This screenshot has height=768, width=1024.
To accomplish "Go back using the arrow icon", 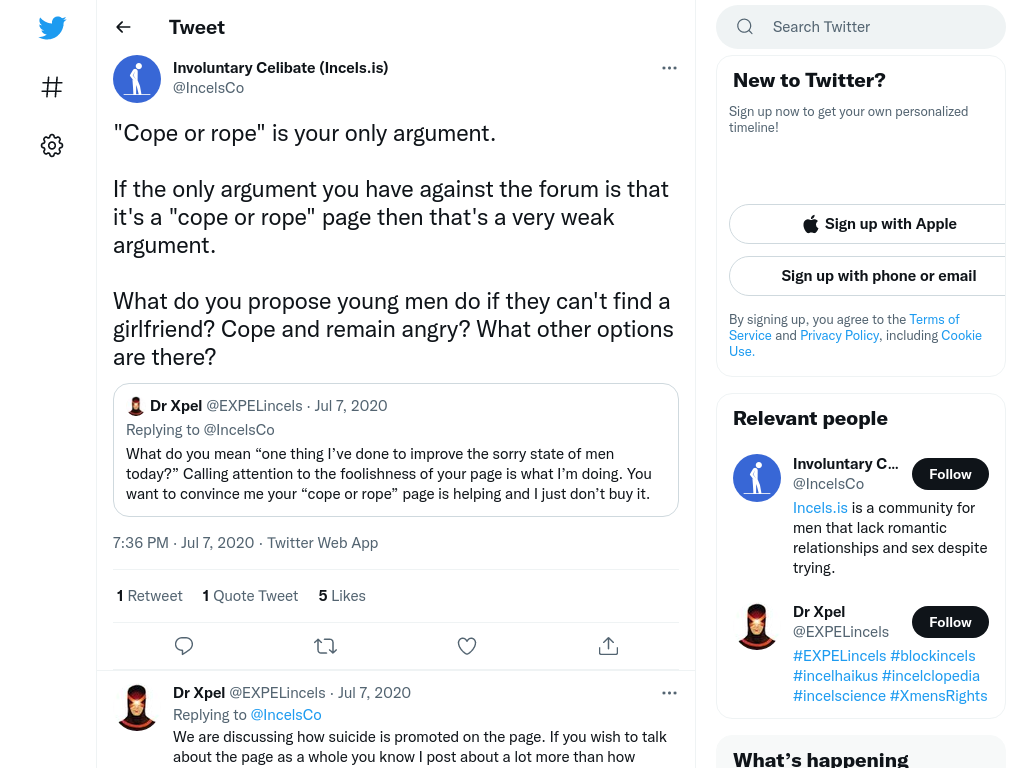I will (x=123, y=27).
